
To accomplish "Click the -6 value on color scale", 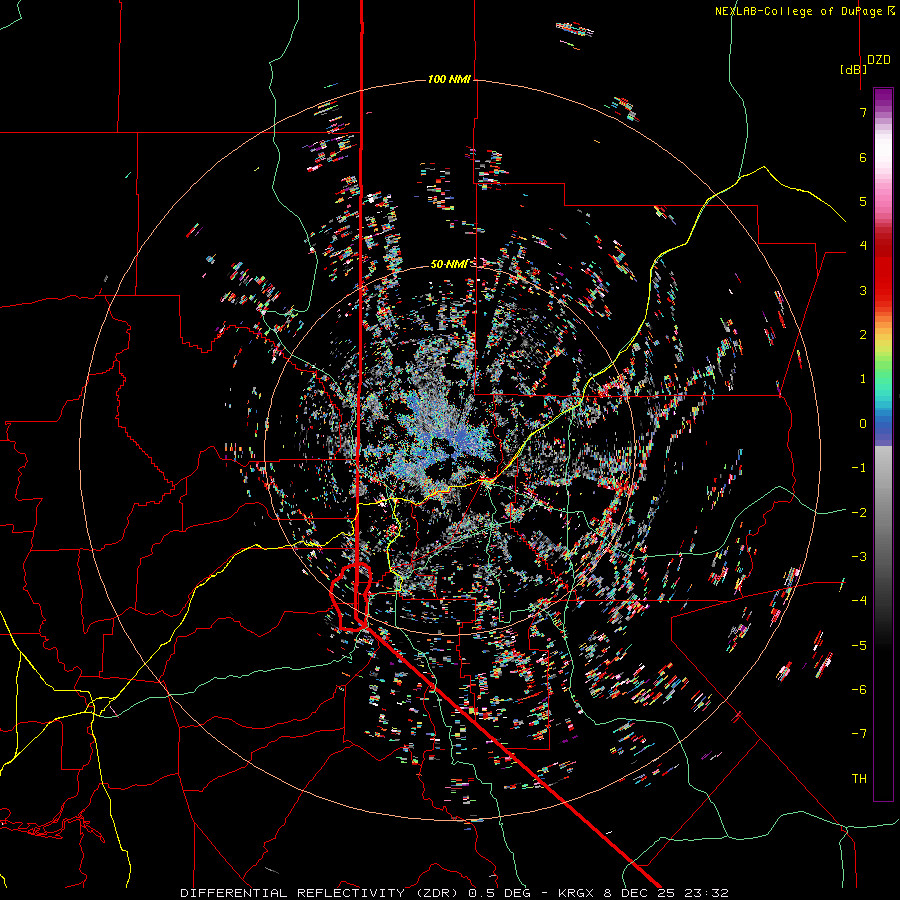I will pyautogui.click(x=859, y=690).
